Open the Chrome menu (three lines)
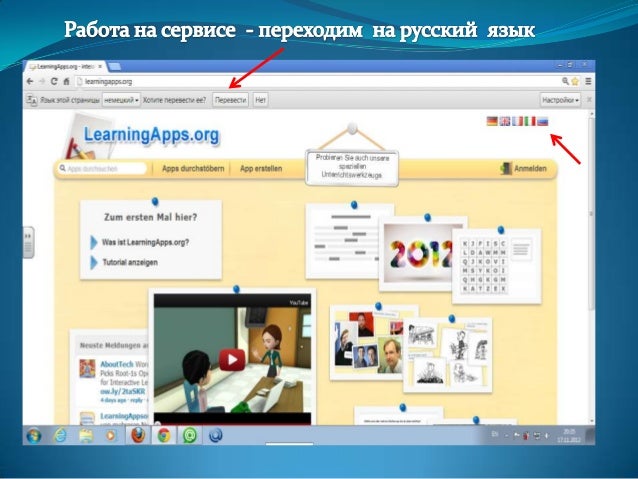The image size is (638, 479). tap(588, 81)
